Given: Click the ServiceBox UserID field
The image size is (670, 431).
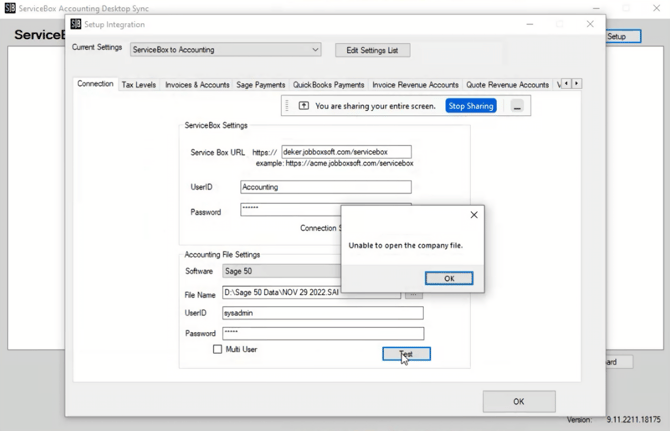Looking at the screenshot, I should coord(326,187).
